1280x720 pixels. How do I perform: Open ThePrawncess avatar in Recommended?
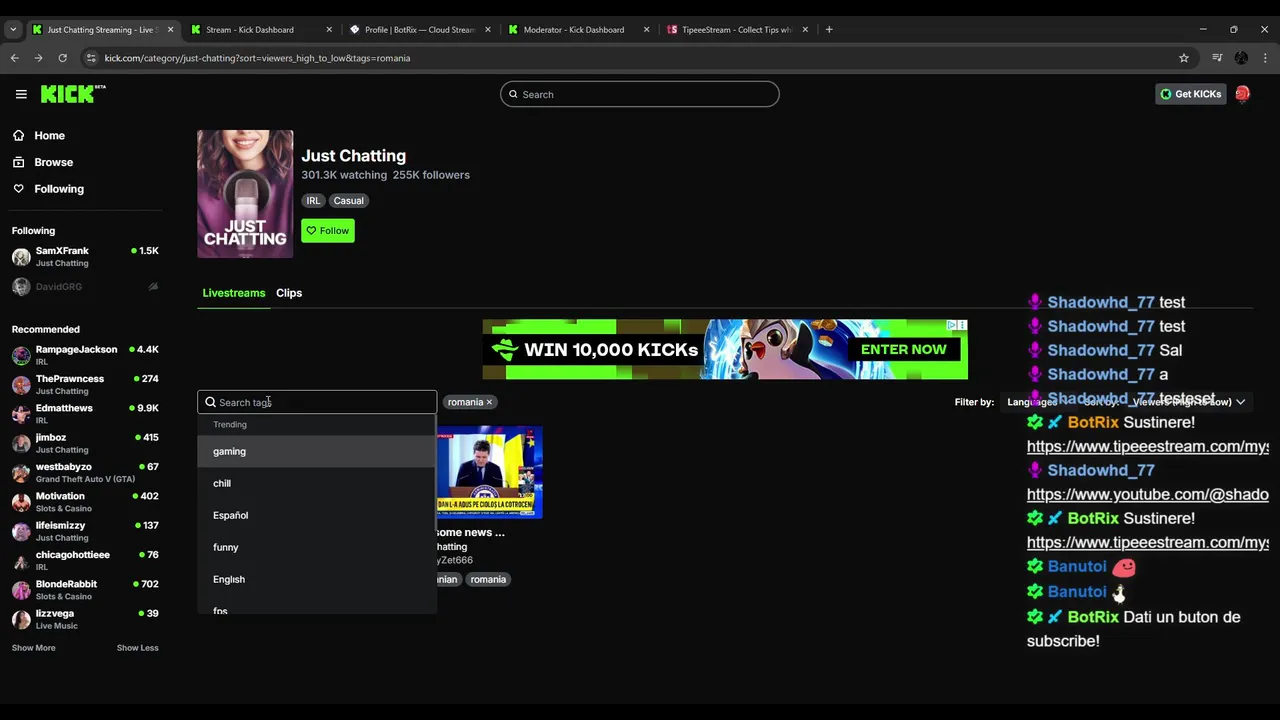tap(21, 385)
